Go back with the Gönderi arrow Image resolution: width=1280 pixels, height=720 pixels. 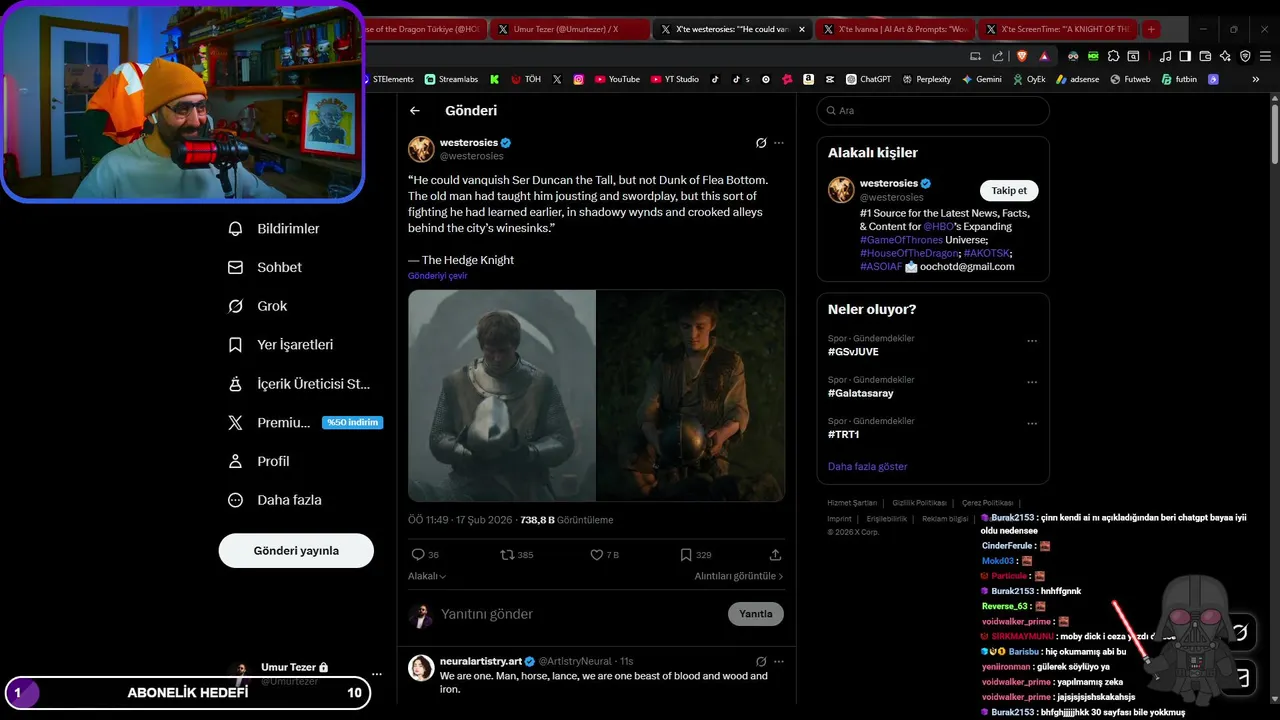[415, 111]
